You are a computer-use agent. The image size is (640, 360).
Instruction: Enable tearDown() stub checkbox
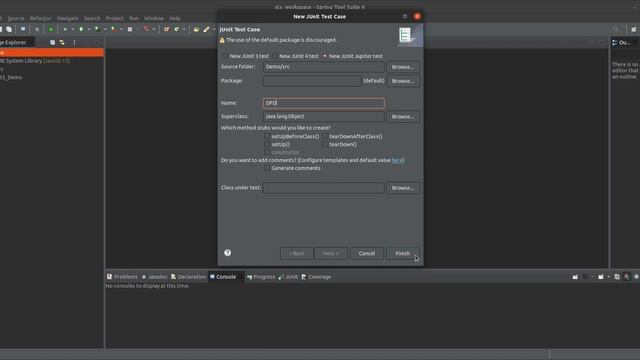tap(325, 144)
